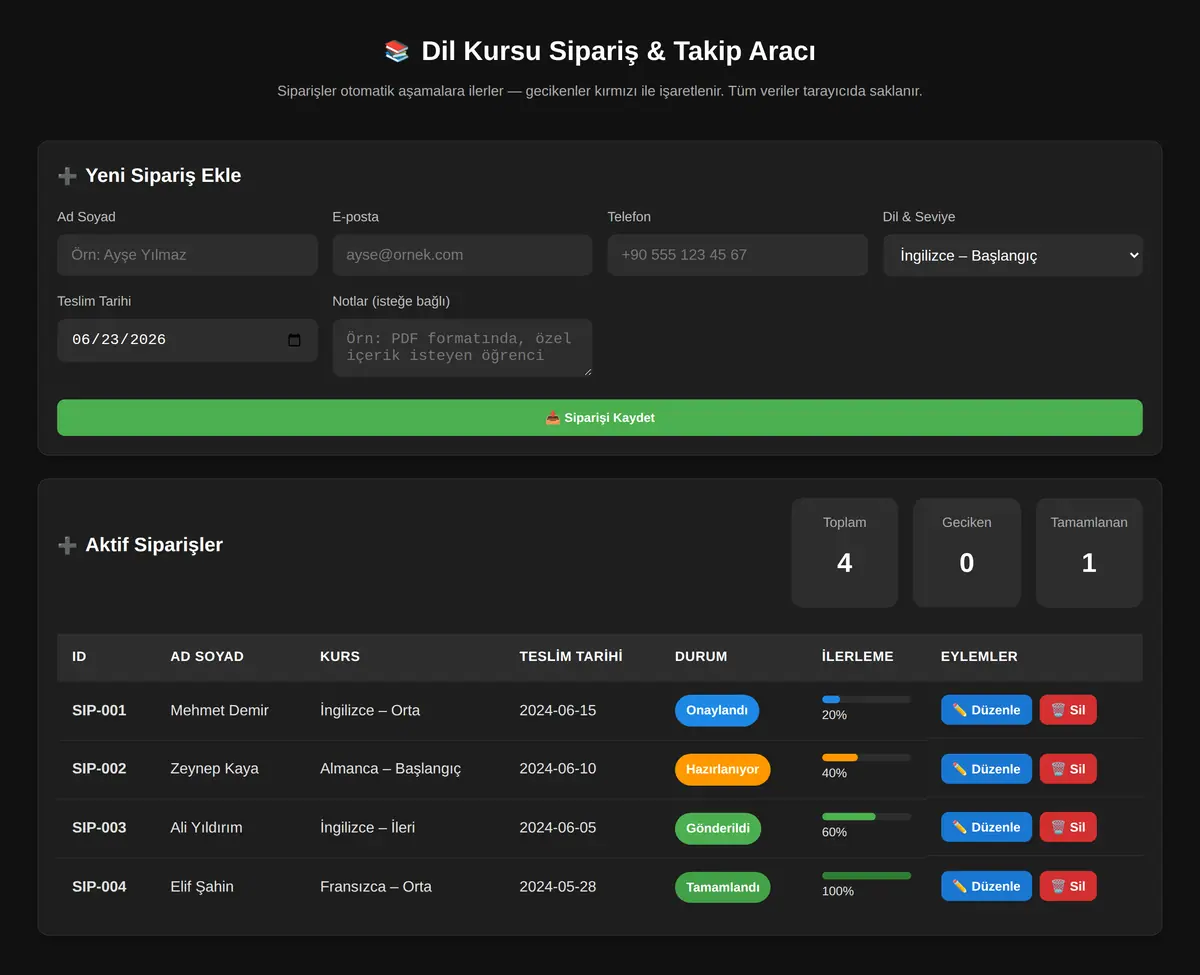The width and height of the screenshot is (1200, 975).
Task: Click the Gönderildi status badge
Action: pos(718,828)
